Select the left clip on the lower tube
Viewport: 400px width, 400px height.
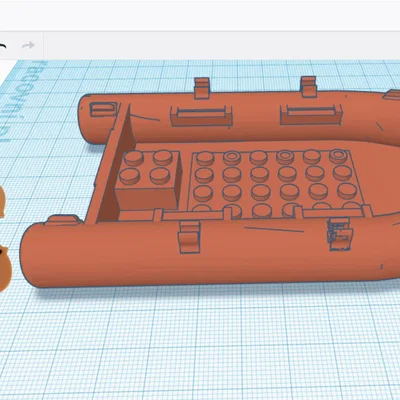[x=189, y=237]
